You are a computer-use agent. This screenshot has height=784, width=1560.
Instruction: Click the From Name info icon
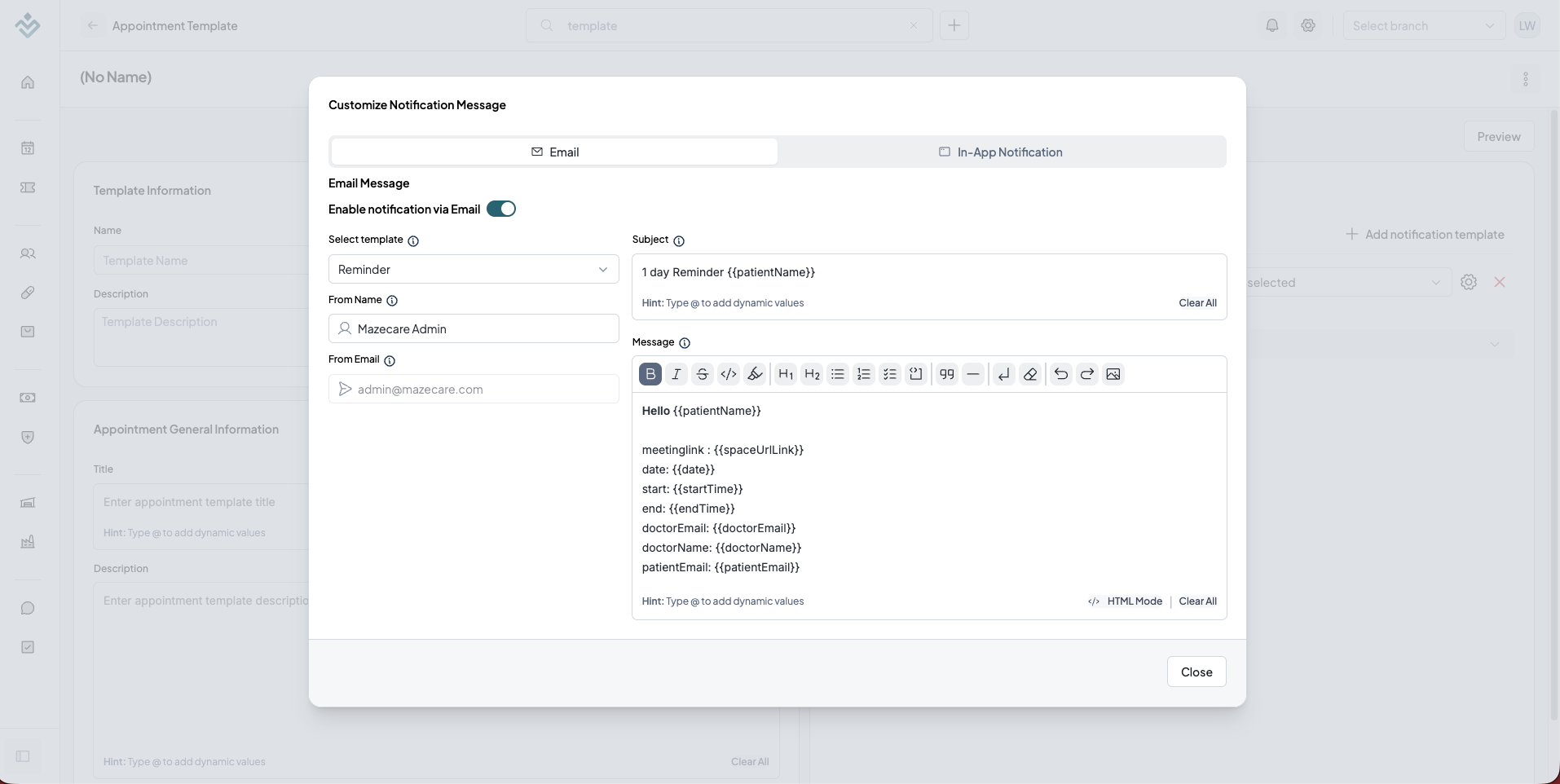coord(392,301)
